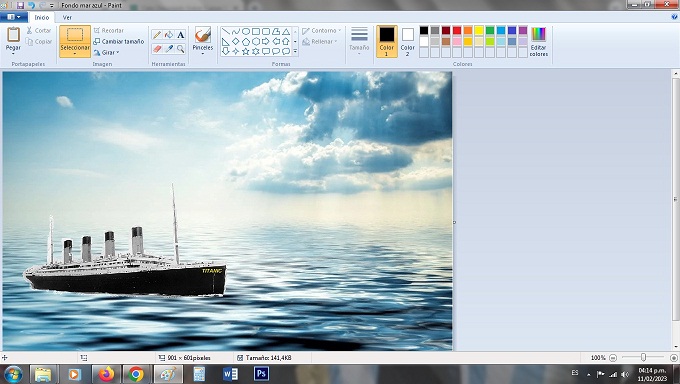Open Word from the taskbar
This screenshot has height=384, width=680.
(x=230, y=374)
